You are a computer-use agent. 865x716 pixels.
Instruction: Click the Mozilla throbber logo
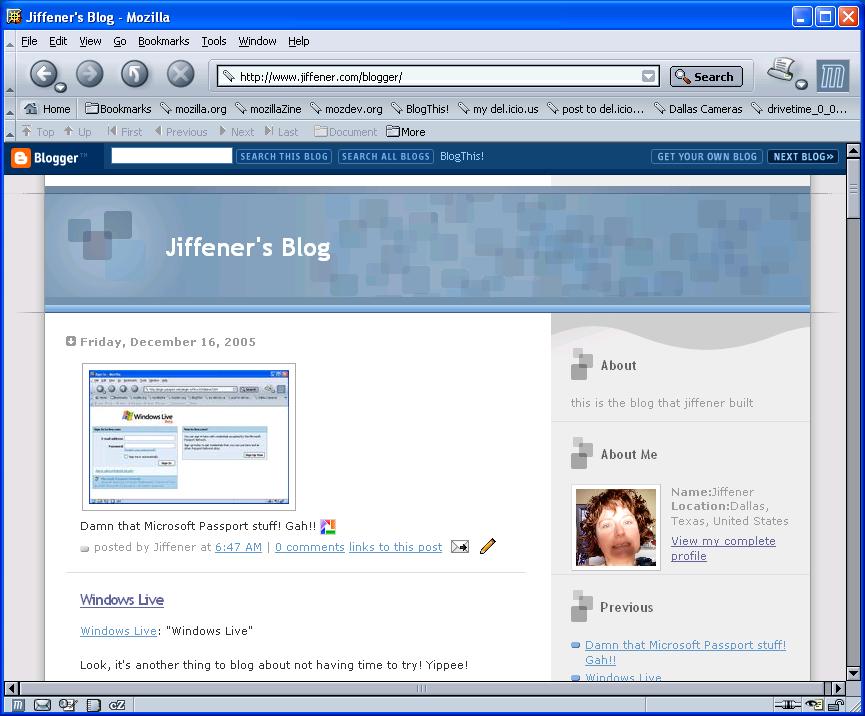pyautogui.click(x=832, y=76)
